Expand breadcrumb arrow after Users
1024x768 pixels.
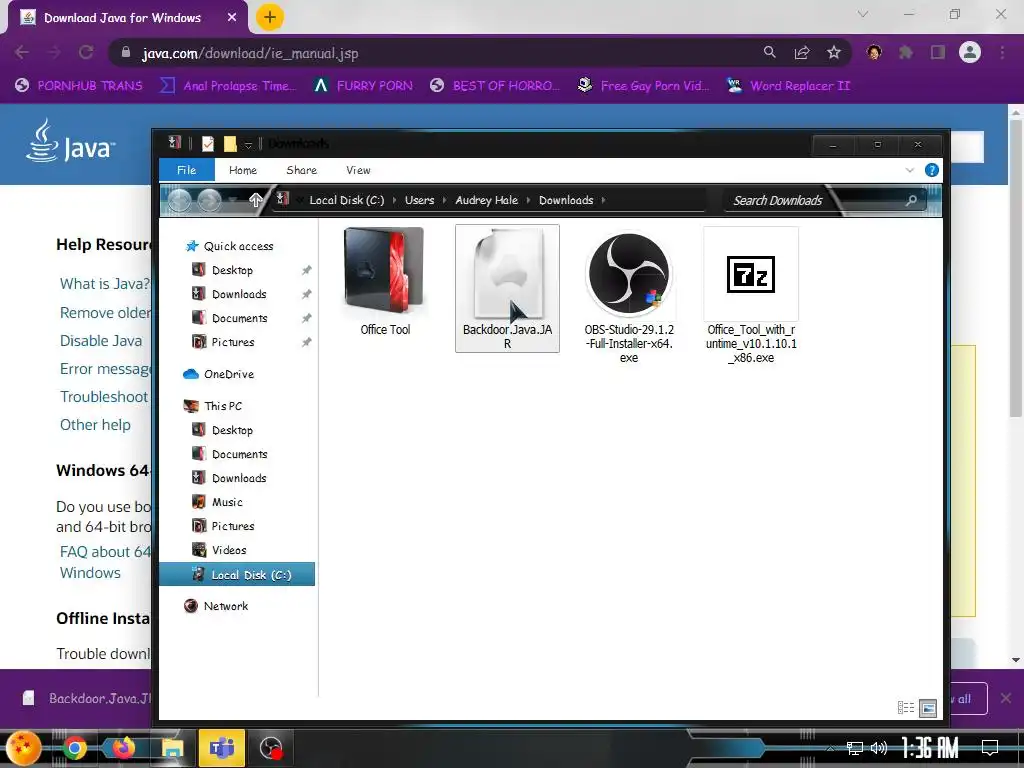pyautogui.click(x=445, y=200)
